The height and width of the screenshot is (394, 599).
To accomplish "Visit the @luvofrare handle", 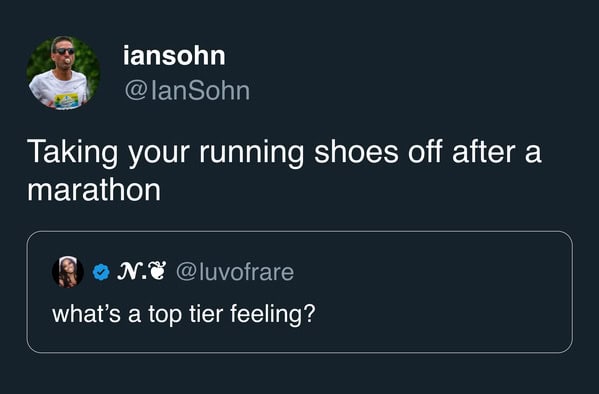I will click(235, 272).
